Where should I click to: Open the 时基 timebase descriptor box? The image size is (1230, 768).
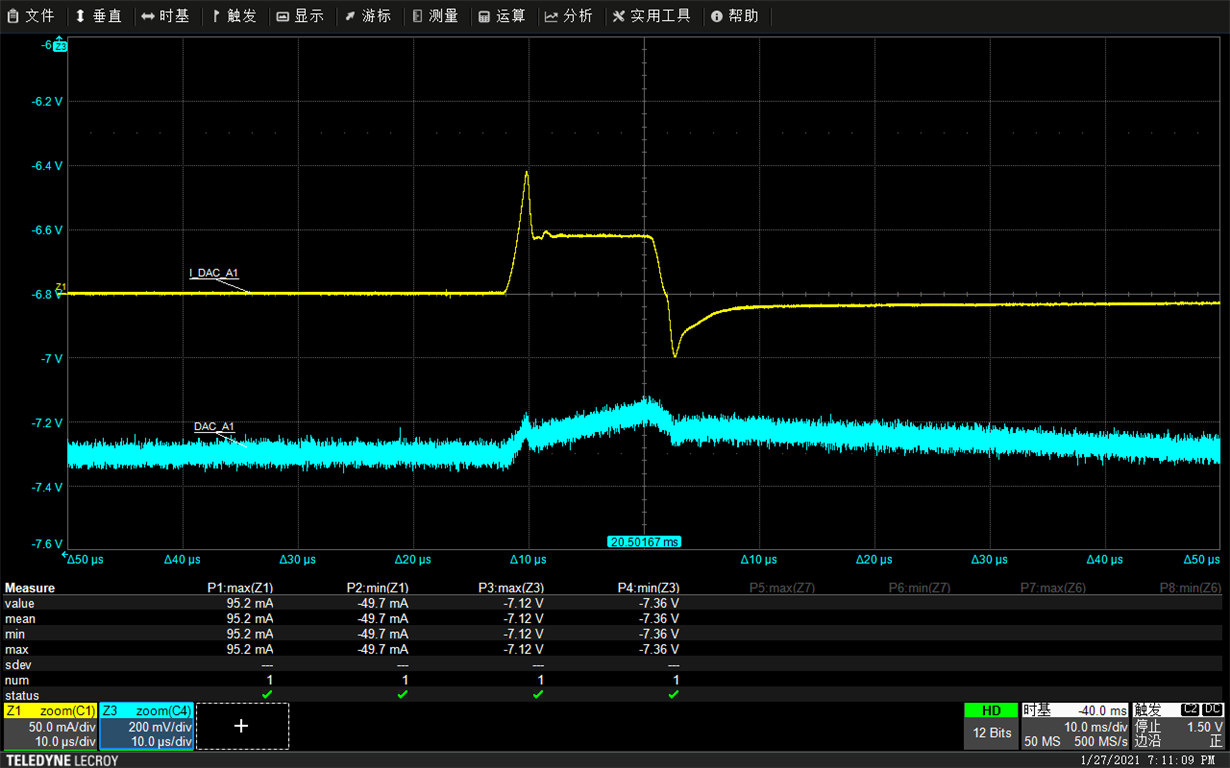[1075, 726]
